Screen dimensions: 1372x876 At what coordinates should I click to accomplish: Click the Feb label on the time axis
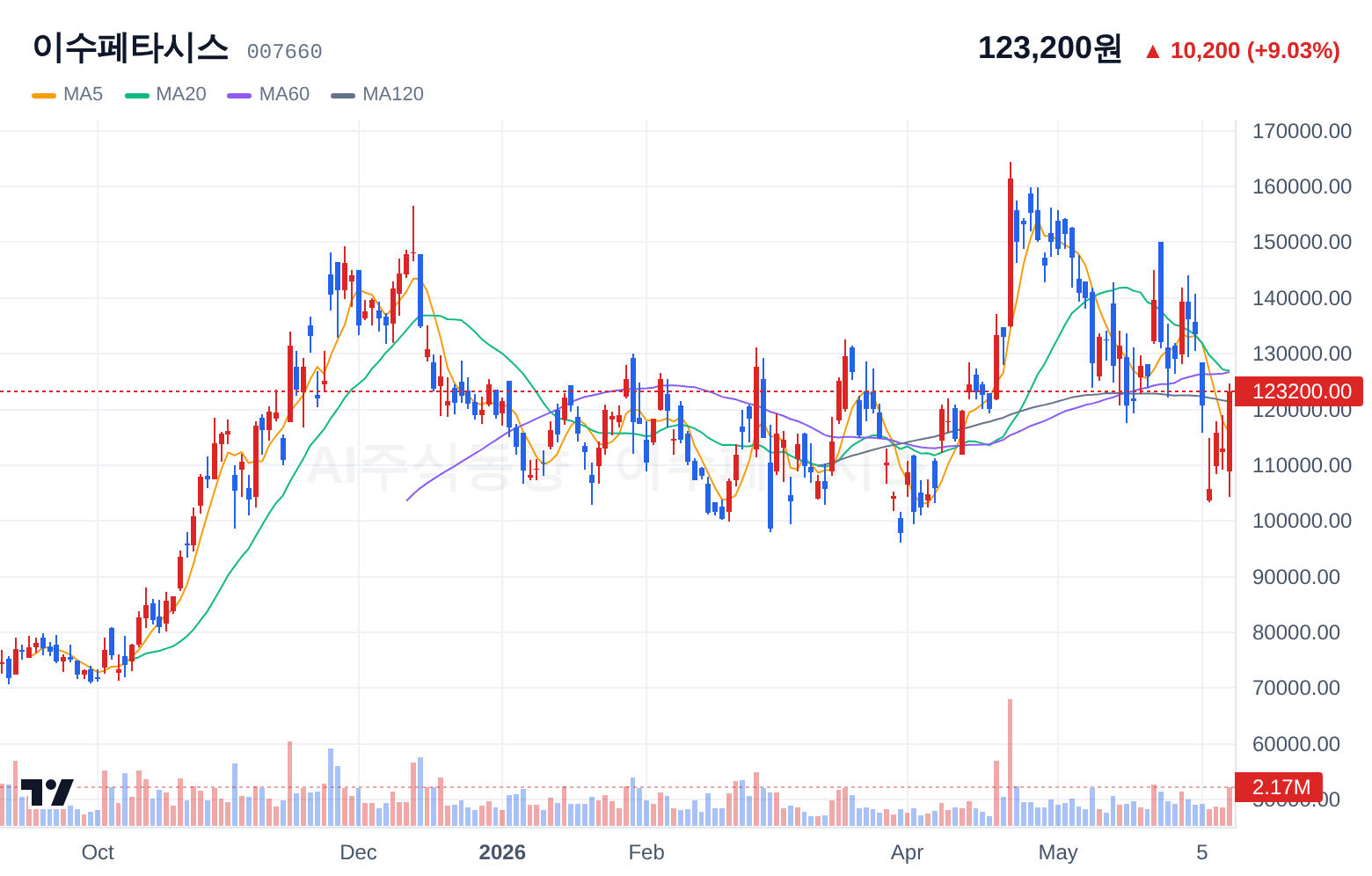(646, 852)
